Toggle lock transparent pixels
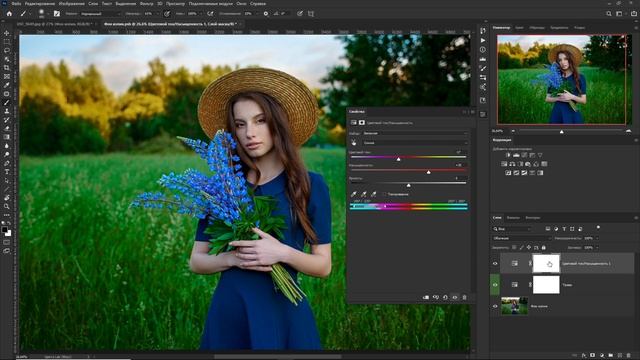This screenshot has width=640, height=360. 514,247
